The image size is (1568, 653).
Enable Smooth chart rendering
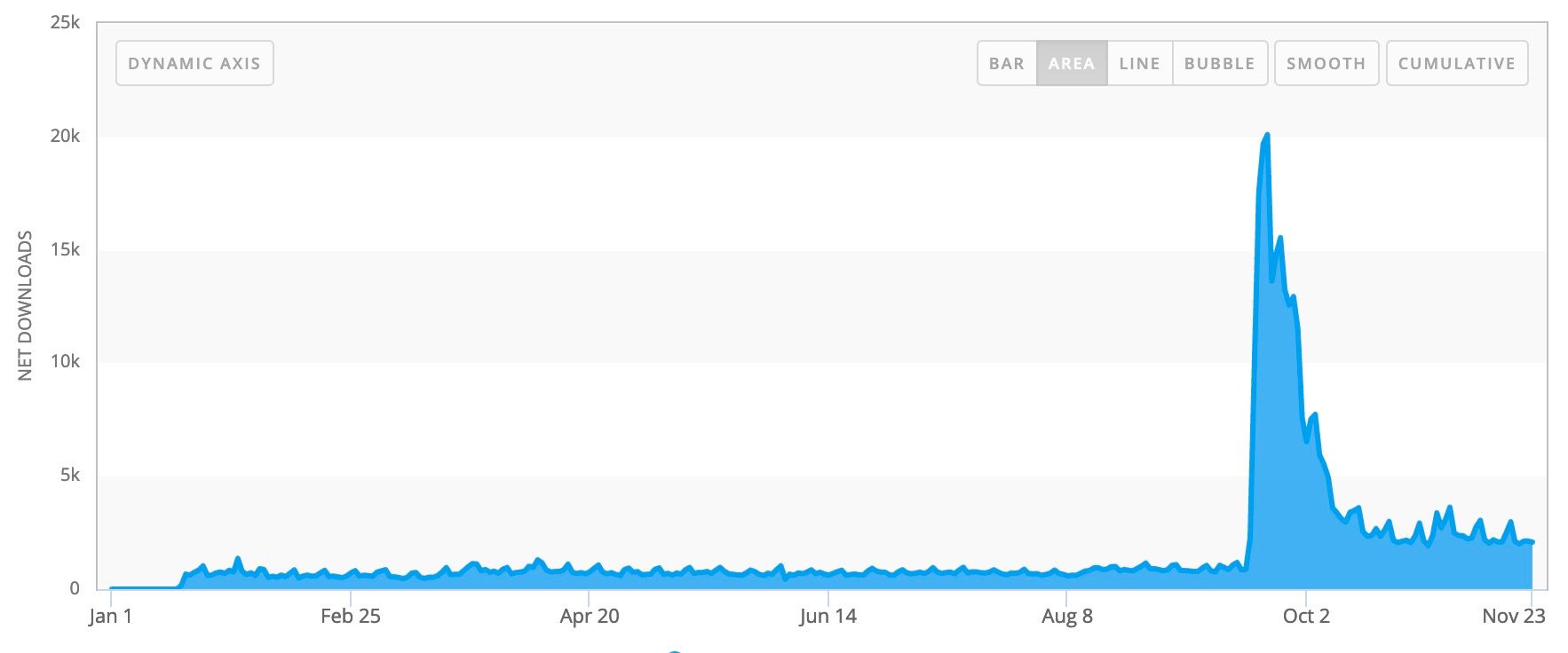[1326, 63]
